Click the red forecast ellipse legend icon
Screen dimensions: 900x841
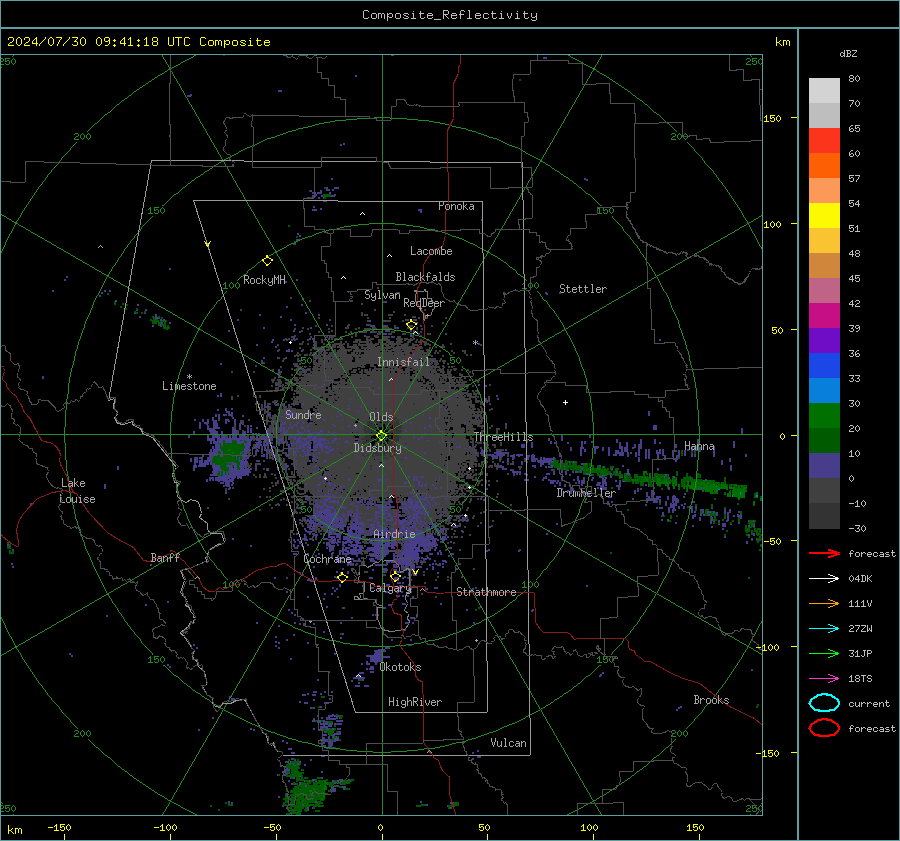point(824,728)
